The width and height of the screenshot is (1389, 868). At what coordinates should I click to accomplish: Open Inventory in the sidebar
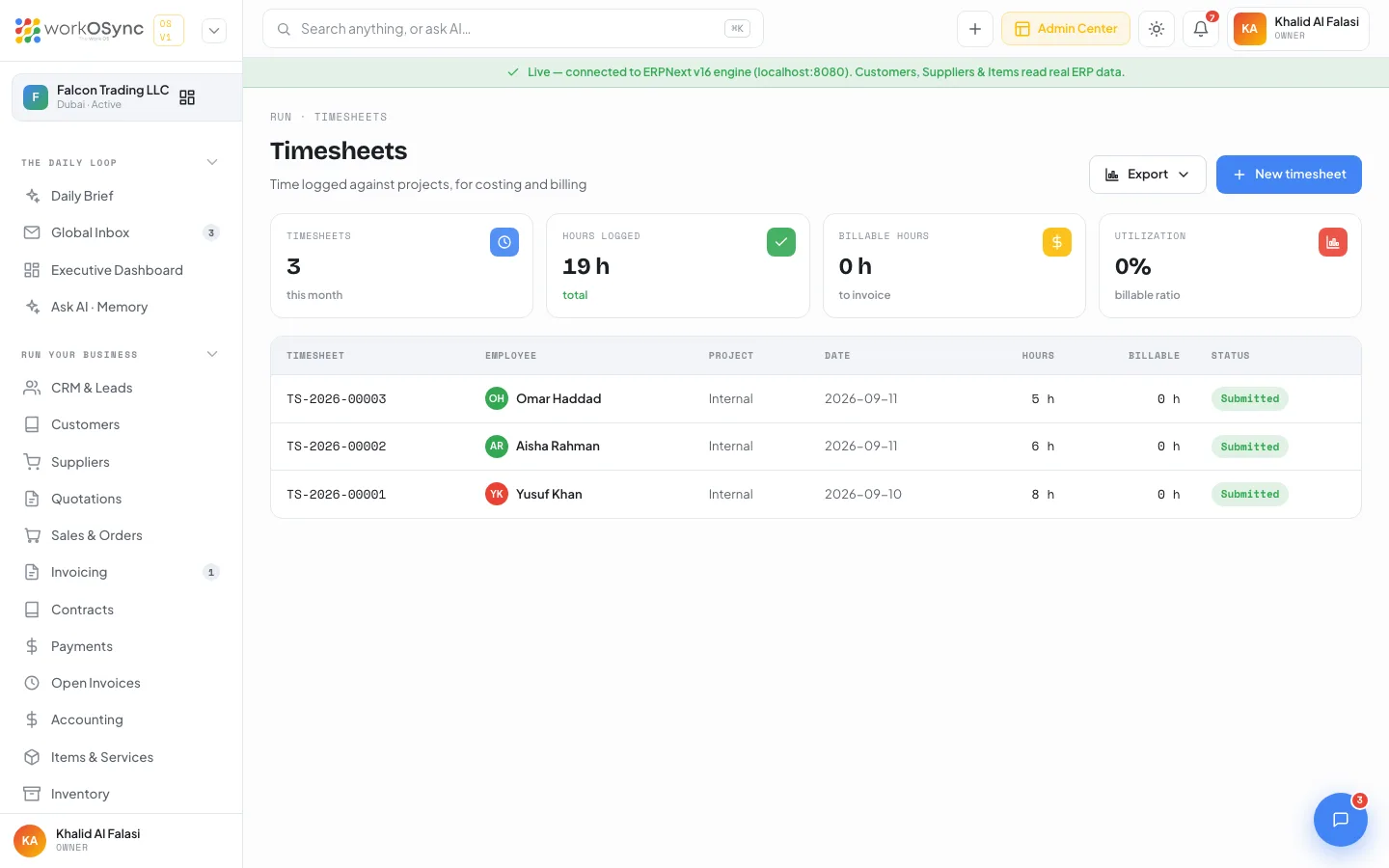[122, 794]
